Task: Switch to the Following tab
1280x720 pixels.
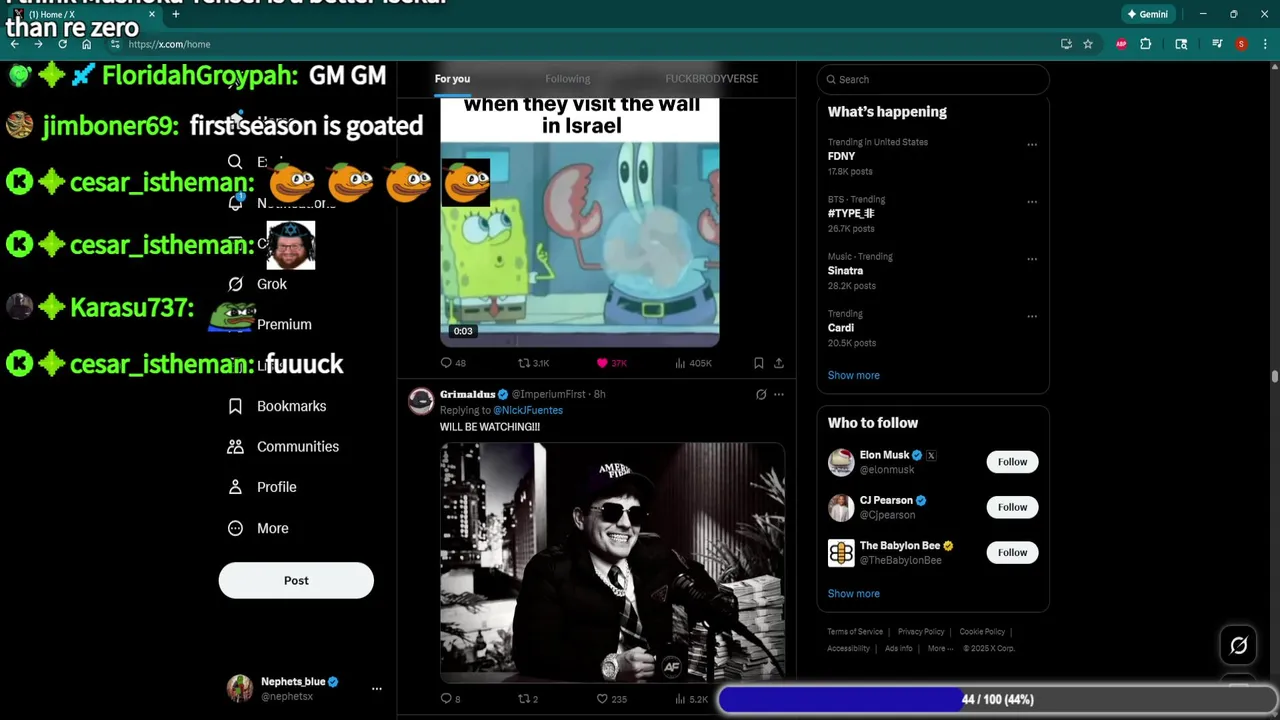Action: 567,79
